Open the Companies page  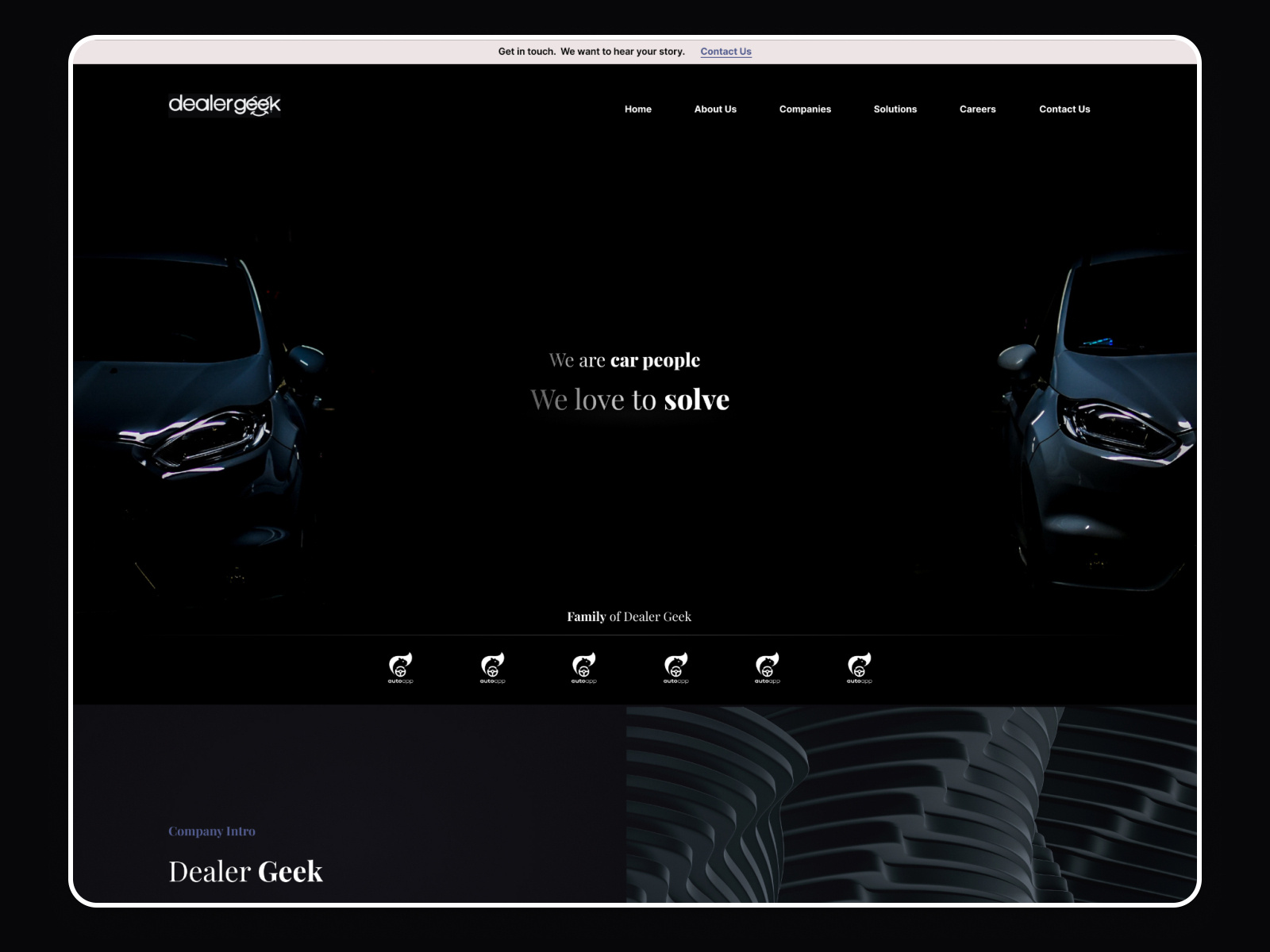coord(805,109)
